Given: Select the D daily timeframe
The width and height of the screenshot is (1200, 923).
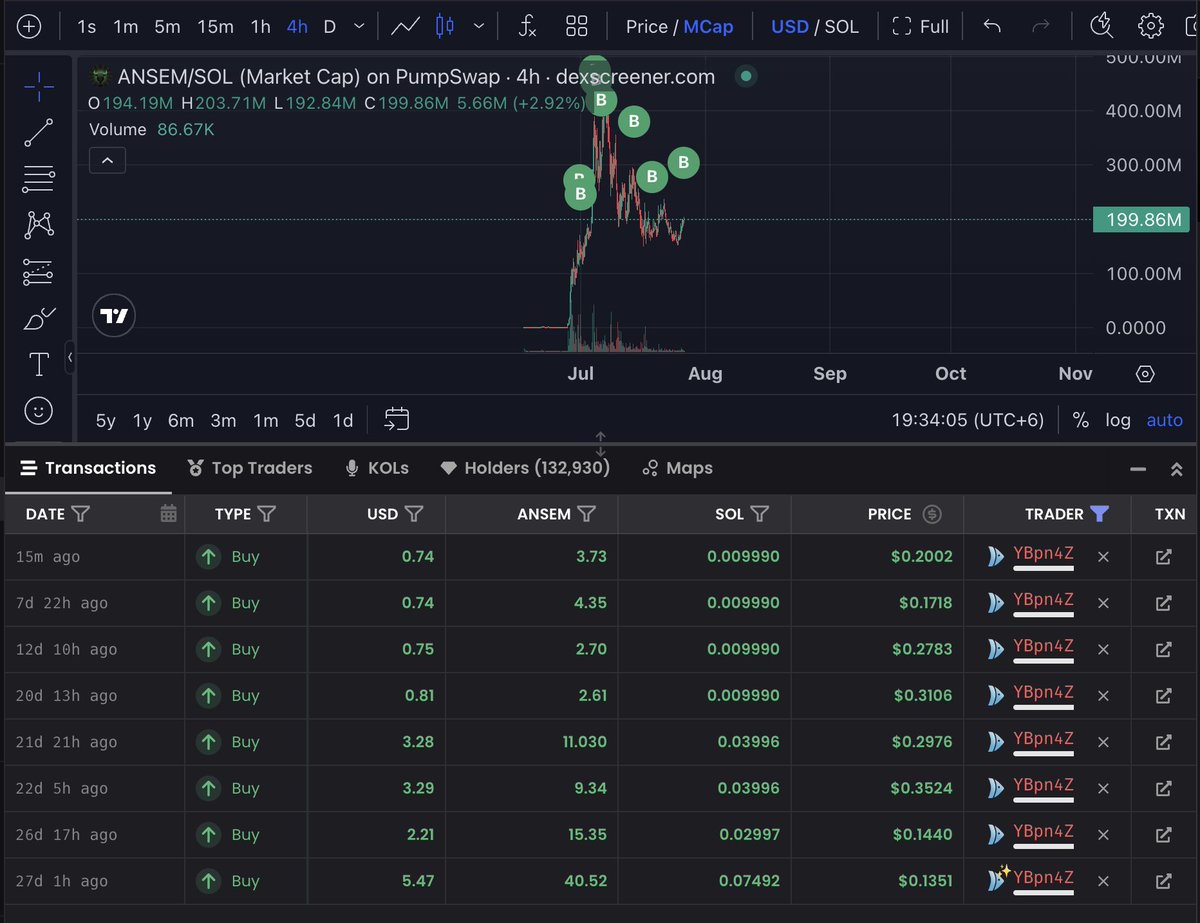Looking at the screenshot, I should [330, 27].
